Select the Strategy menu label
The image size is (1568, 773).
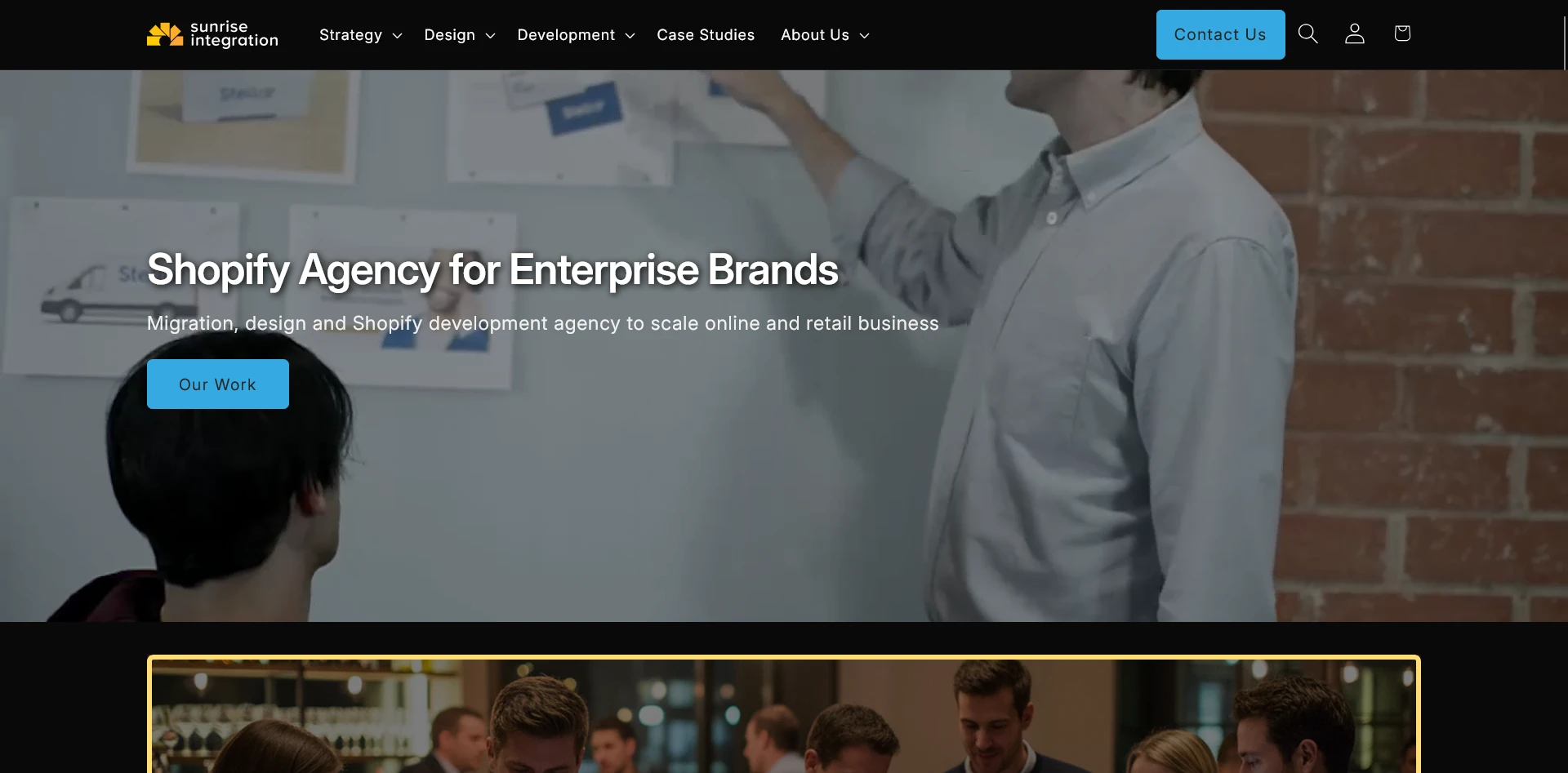[x=350, y=35]
